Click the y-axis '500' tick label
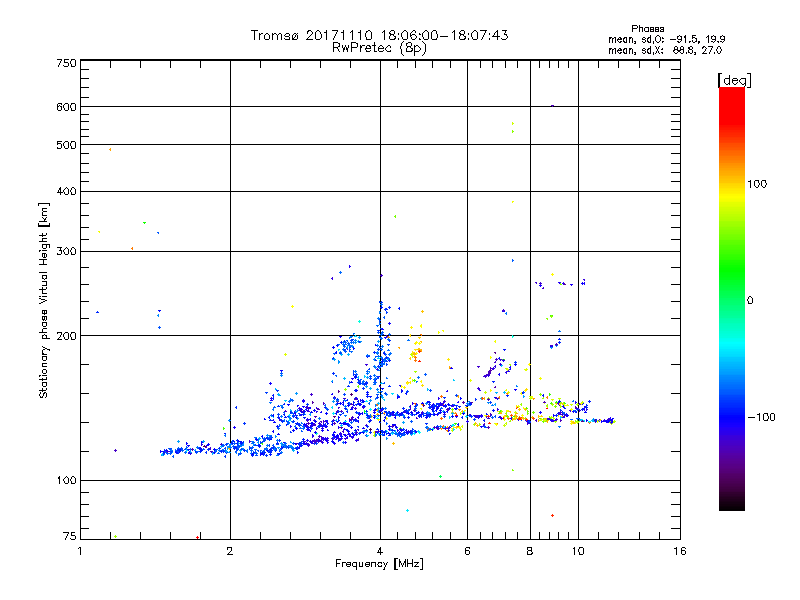800x600 pixels. click(66, 145)
